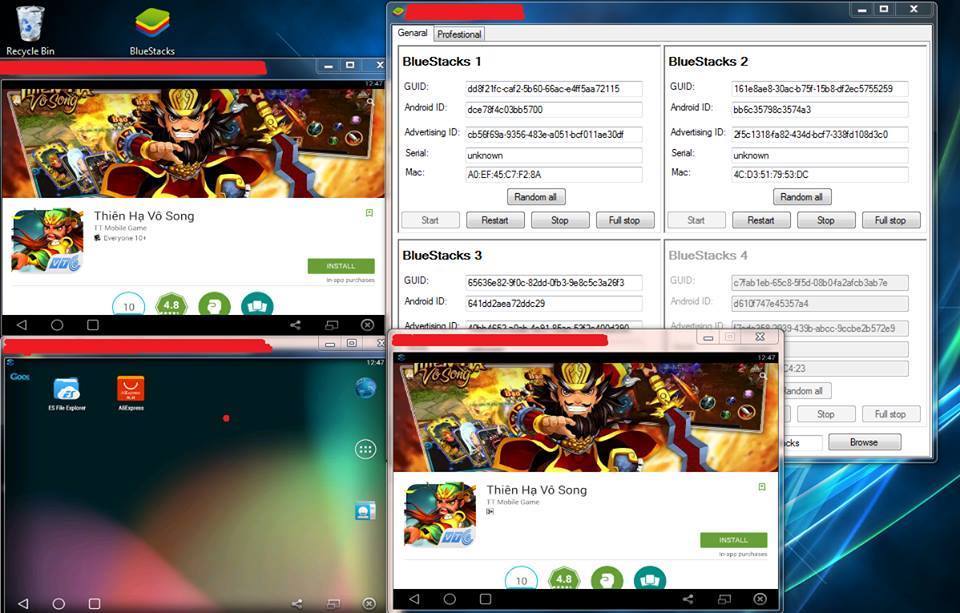Click search magnifier in front Play Store window
The height and width of the screenshot is (613, 960).
coord(763,376)
